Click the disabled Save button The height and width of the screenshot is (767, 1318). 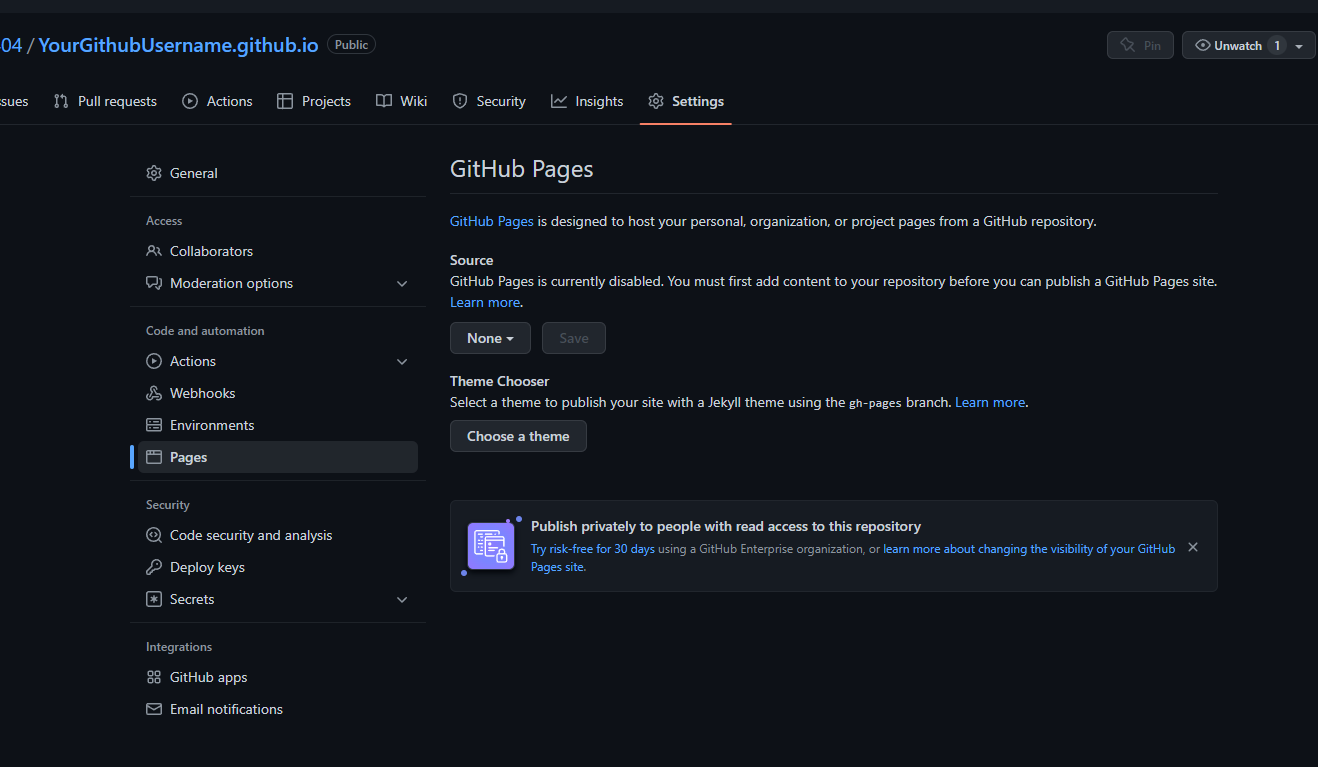[x=574, y=338]
